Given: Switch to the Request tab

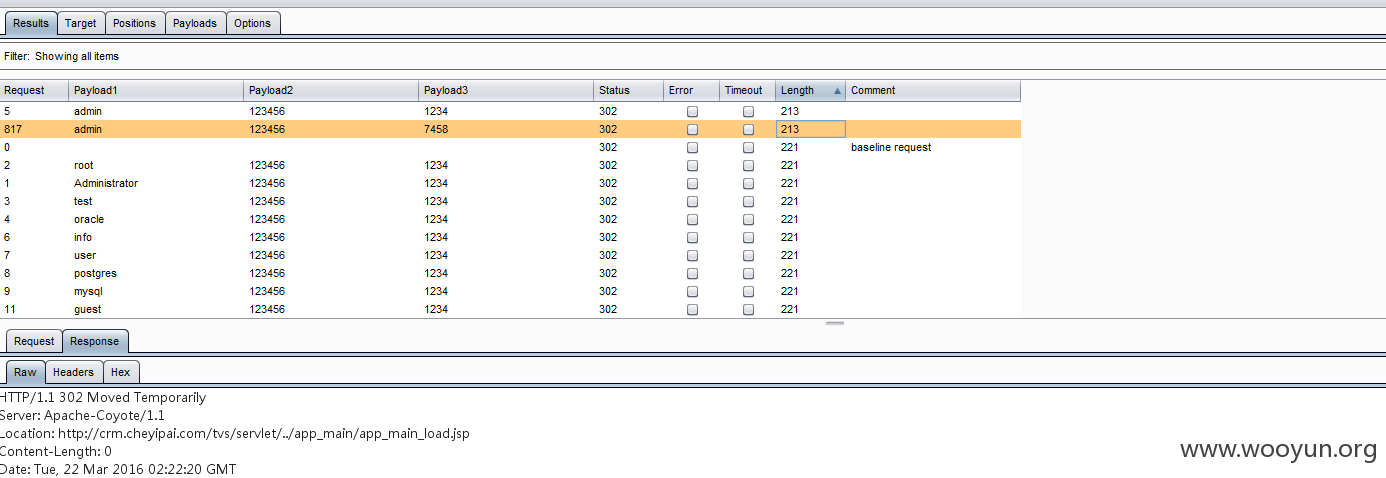Looking at the screenshot, I should pyautogui.click(x=34, y=341).
